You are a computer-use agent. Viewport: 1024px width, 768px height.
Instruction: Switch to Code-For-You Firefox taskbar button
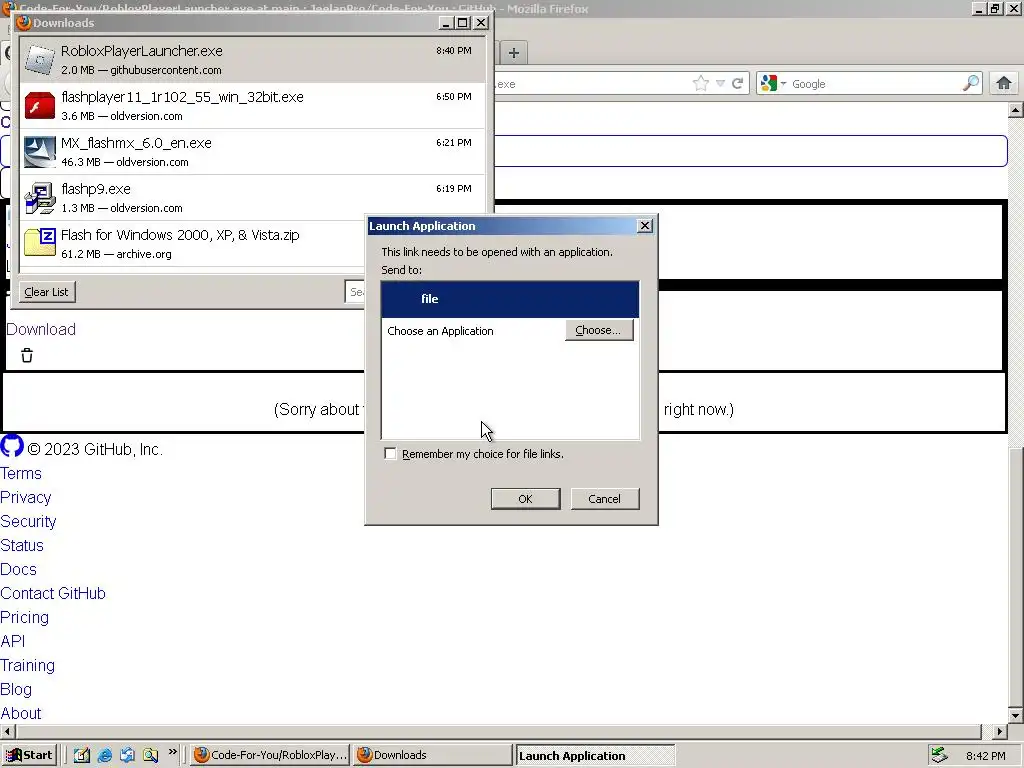pos(270,755)
